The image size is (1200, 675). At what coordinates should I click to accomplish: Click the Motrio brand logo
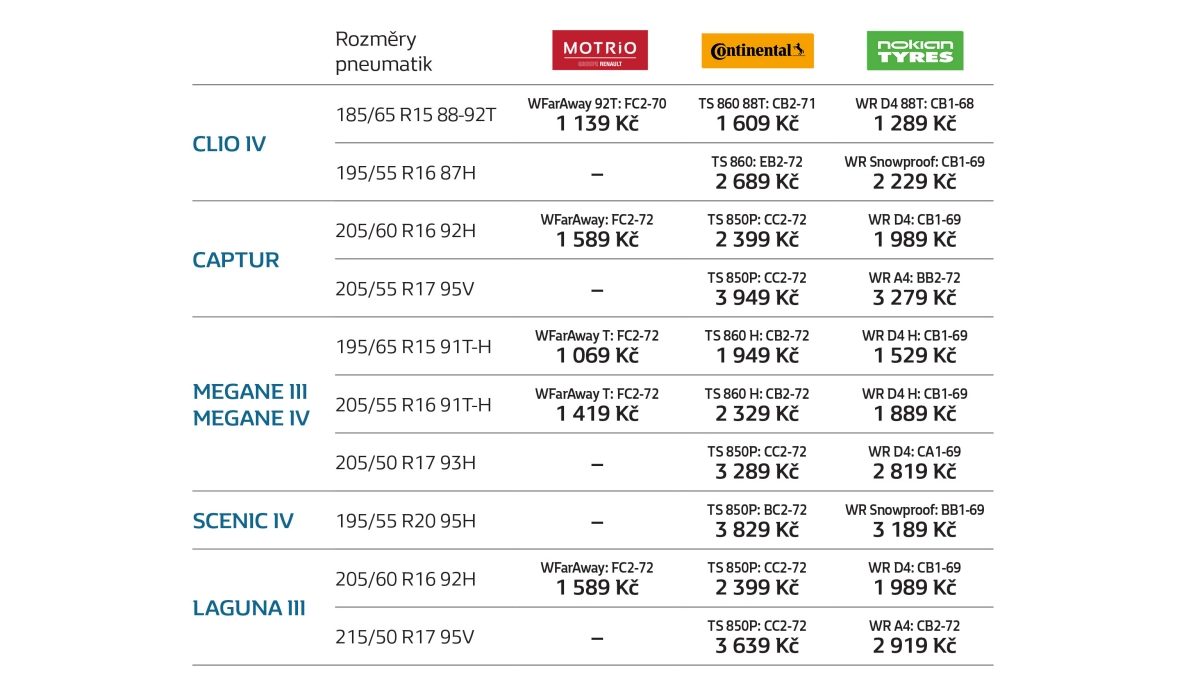600,50
